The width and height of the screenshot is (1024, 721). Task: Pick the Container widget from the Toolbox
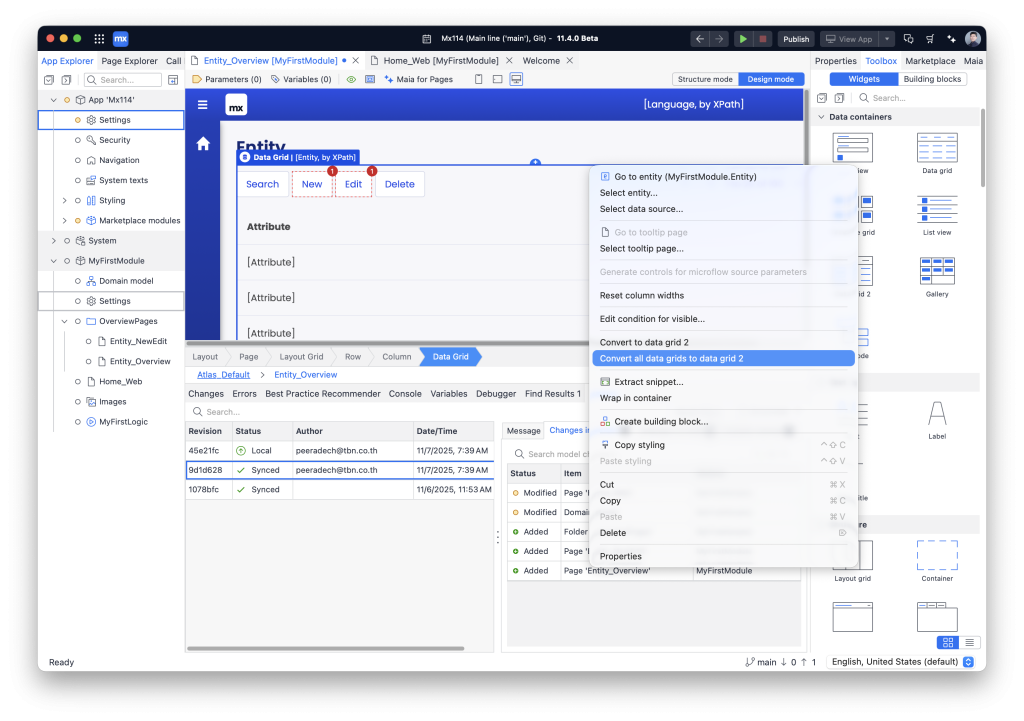[x=937, y=561]
